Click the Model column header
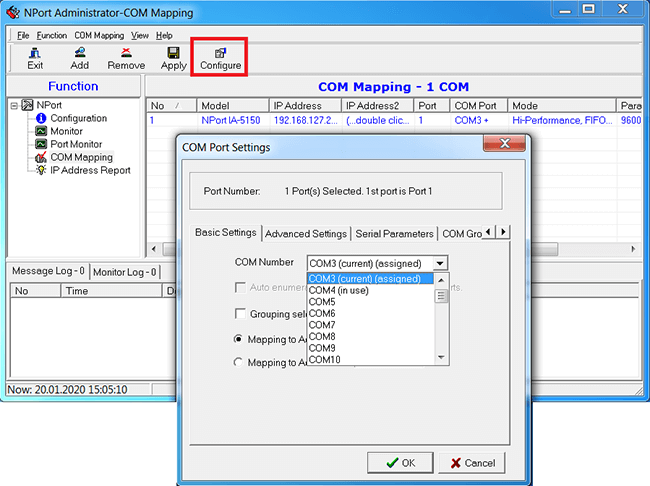Viewport: 650px width, 486px height. (x=233, y=106)
